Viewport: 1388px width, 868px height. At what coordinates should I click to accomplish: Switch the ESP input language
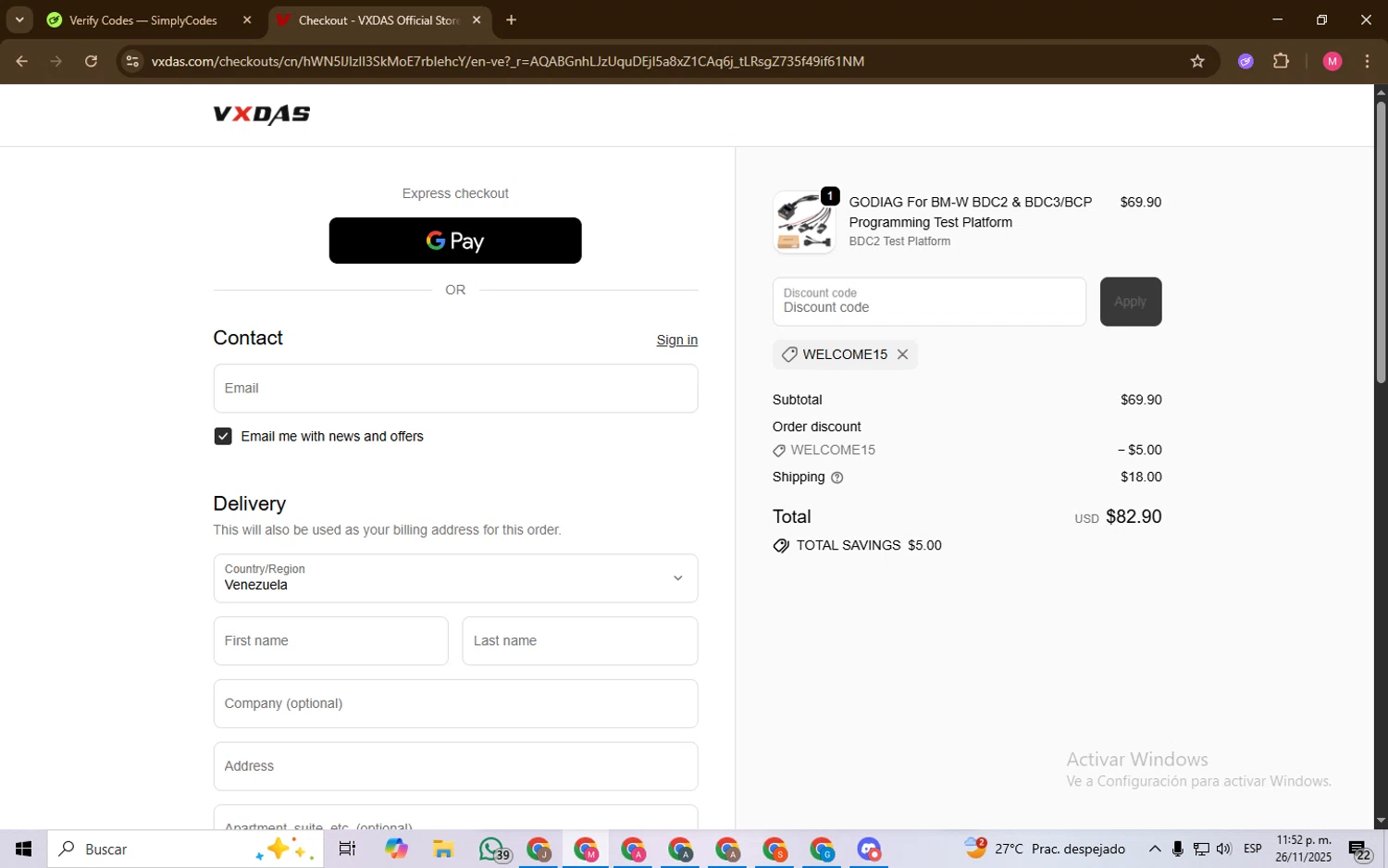coord(1253,849)
